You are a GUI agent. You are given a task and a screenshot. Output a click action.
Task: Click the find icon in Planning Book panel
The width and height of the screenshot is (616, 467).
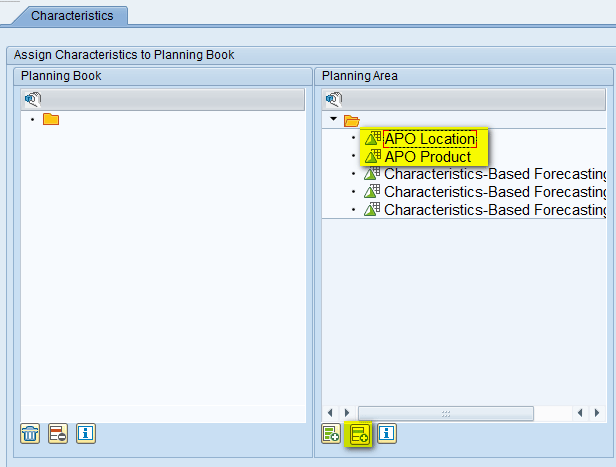(32, 99)
